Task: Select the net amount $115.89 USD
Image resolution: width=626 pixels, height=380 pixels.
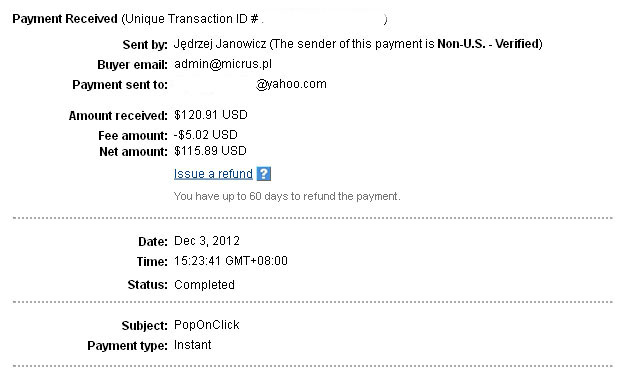Action: click(x=210, y=151)
